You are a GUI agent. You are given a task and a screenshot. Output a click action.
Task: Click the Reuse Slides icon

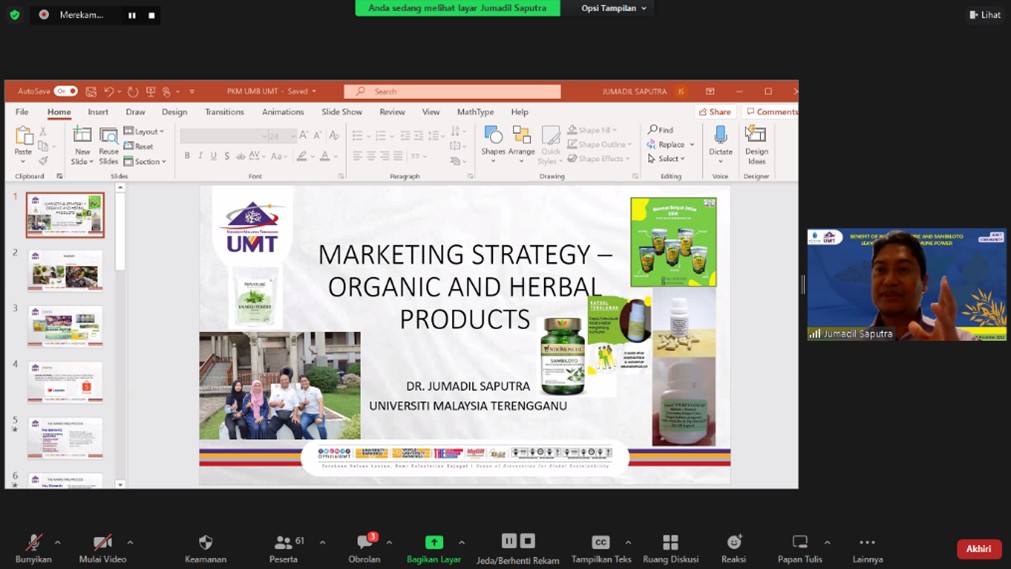click(x=108, y=135)
